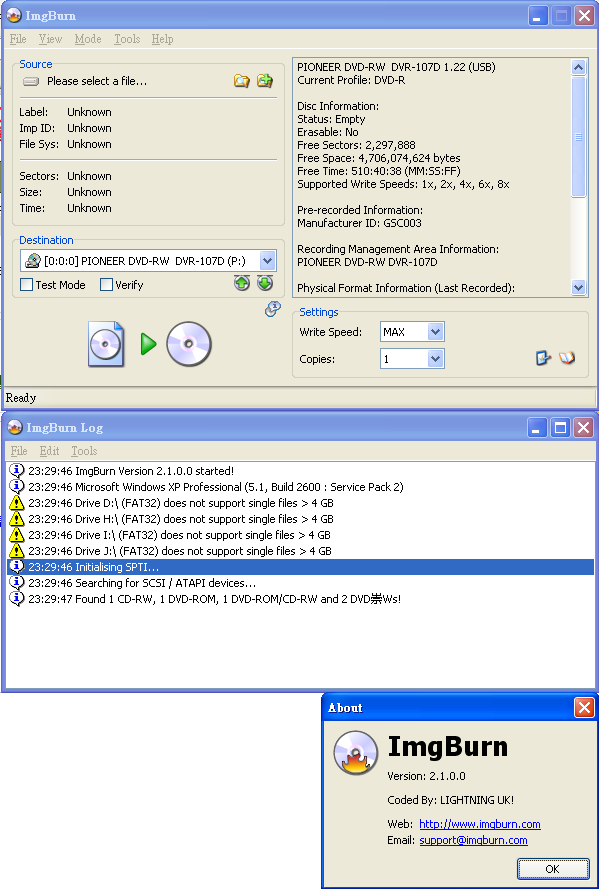Open the create-image-from-files folder icon
The height and width of the screenshot is (889, 599).
[265, 81]
